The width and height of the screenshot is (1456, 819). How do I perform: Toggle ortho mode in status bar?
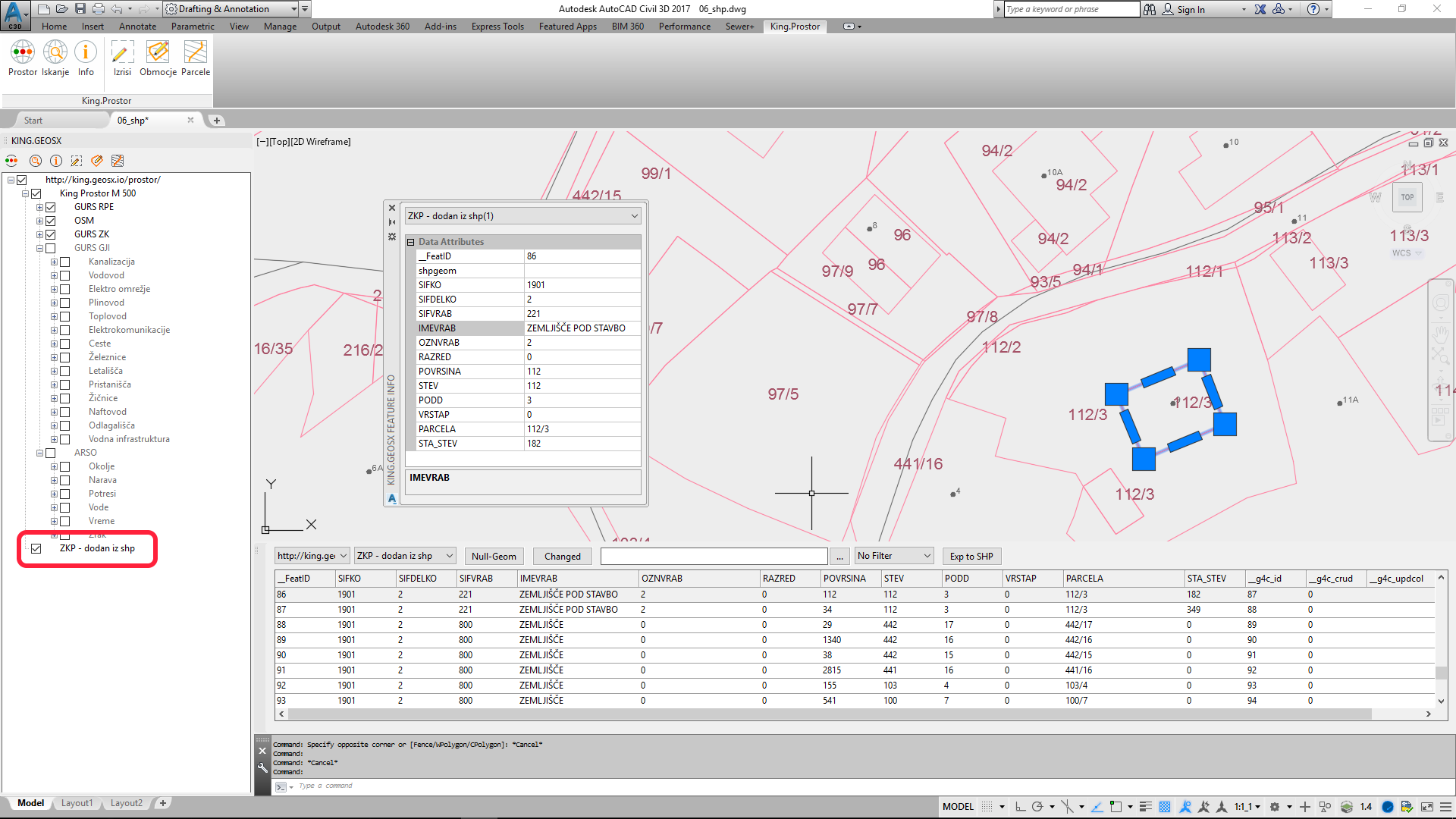click(1020, 807)
